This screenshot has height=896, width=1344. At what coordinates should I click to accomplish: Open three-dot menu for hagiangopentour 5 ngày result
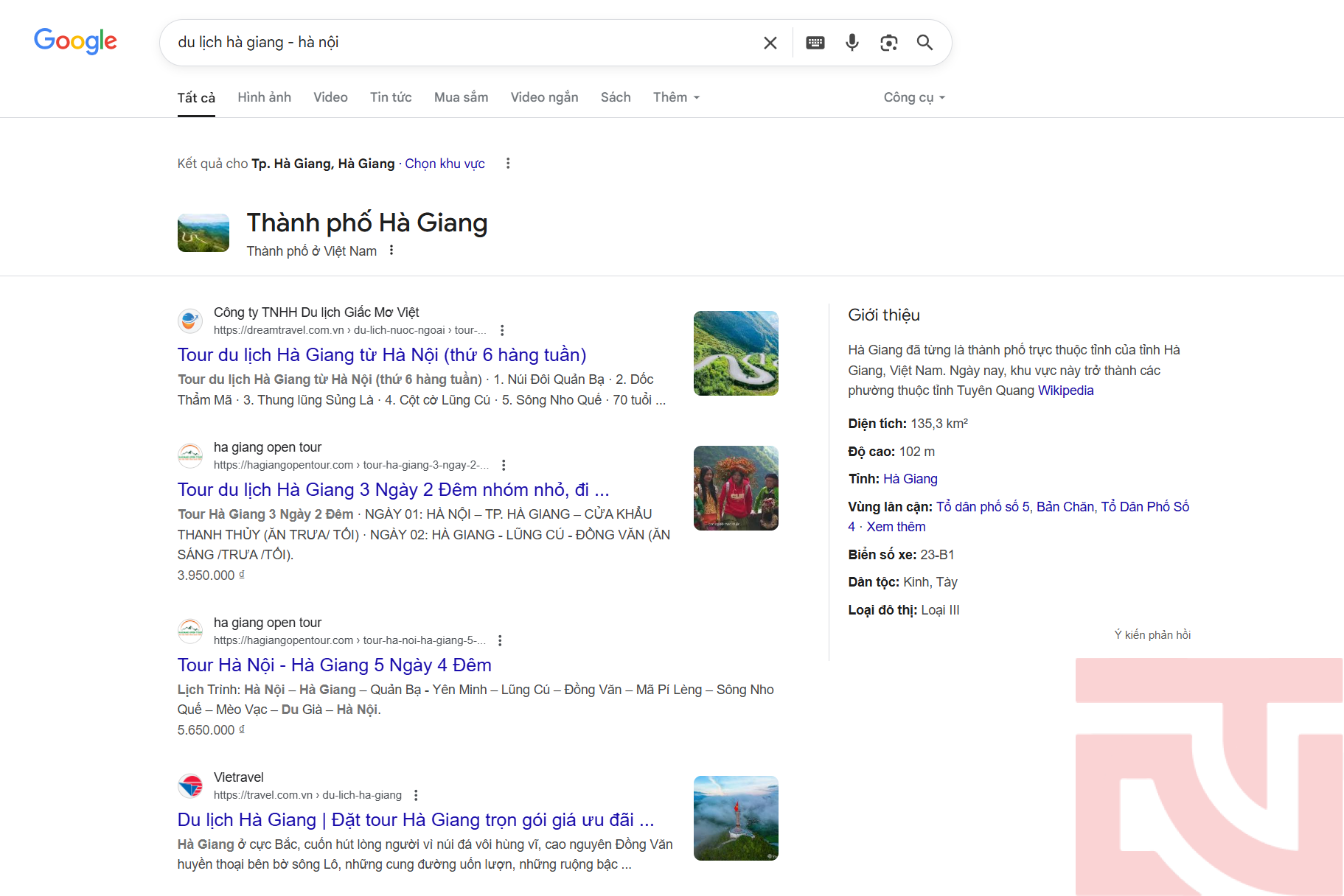(500, 640)
